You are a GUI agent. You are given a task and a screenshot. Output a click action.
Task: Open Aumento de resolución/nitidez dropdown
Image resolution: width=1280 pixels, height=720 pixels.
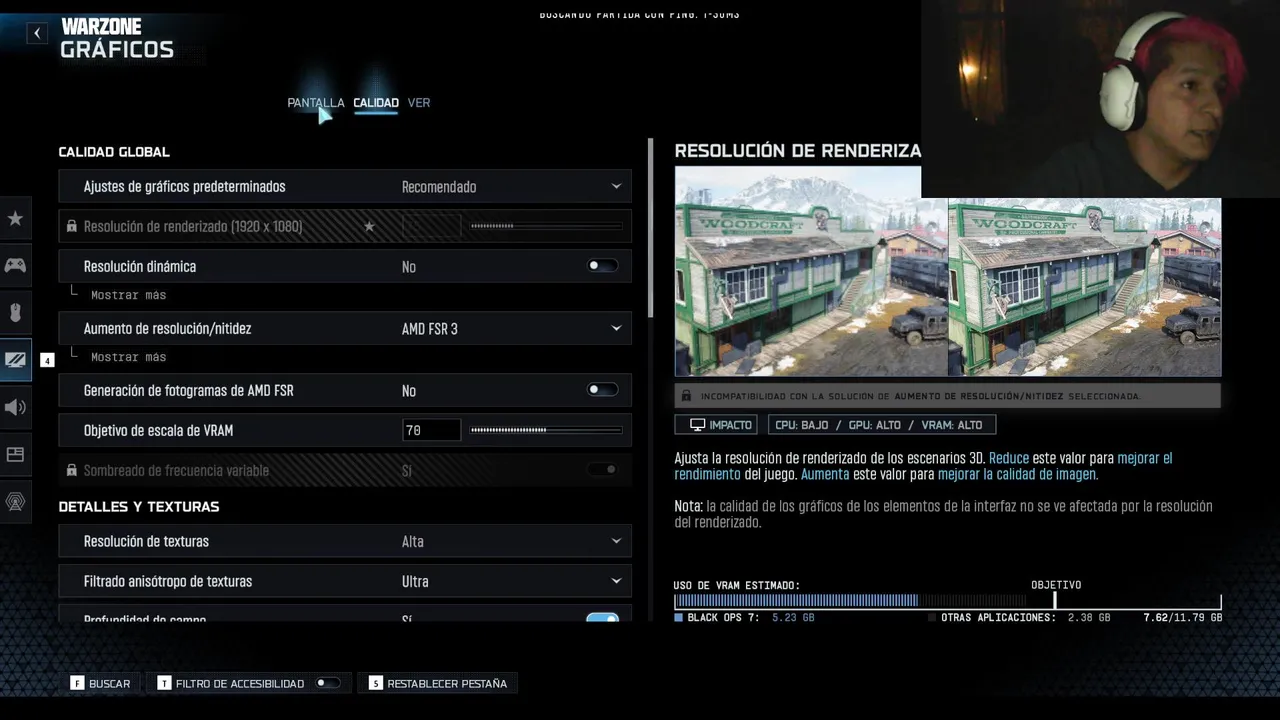[x=345, y=328]
